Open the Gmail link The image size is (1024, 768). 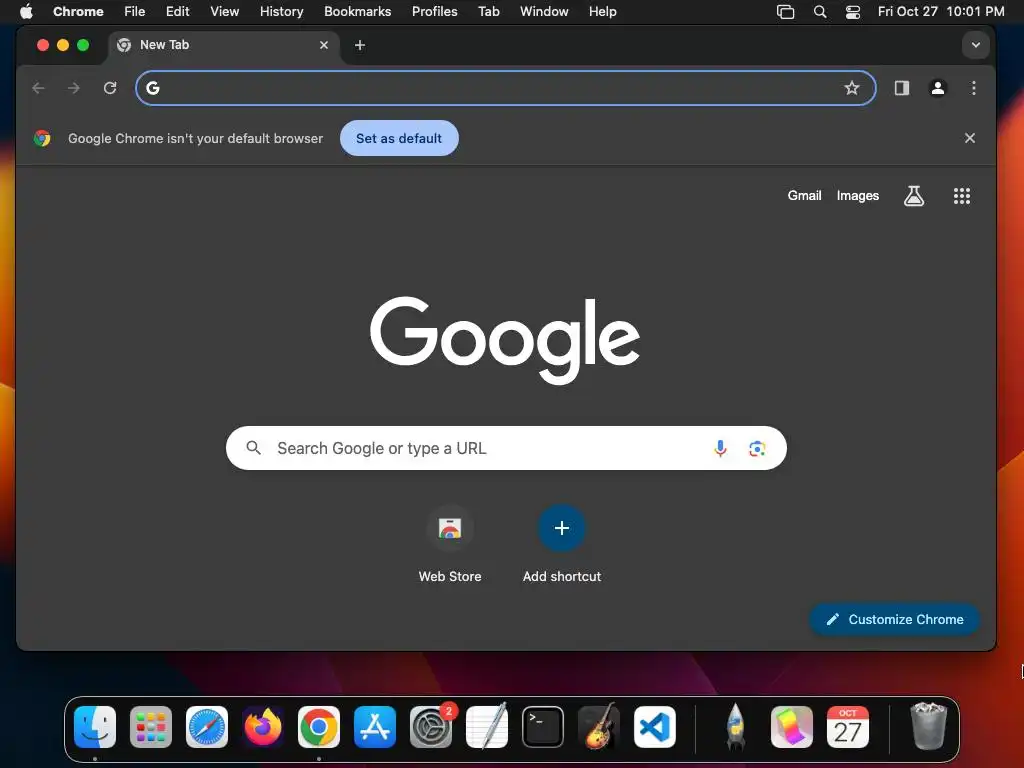point(804,195)
